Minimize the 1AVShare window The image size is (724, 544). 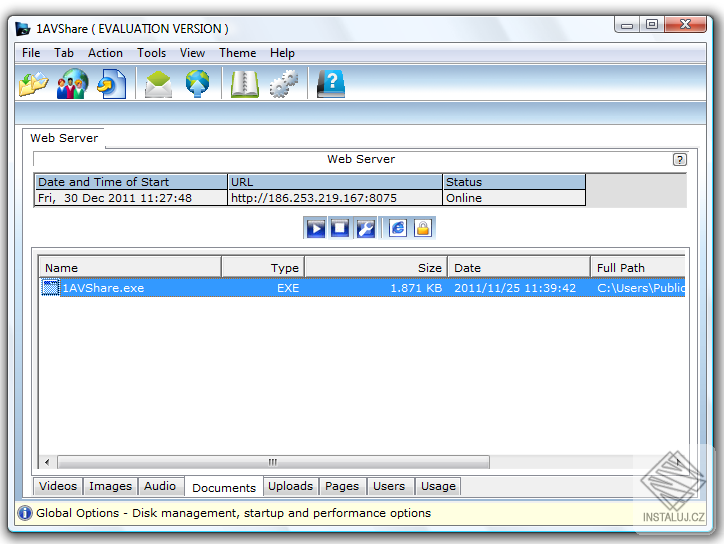(x=627, y=25)
